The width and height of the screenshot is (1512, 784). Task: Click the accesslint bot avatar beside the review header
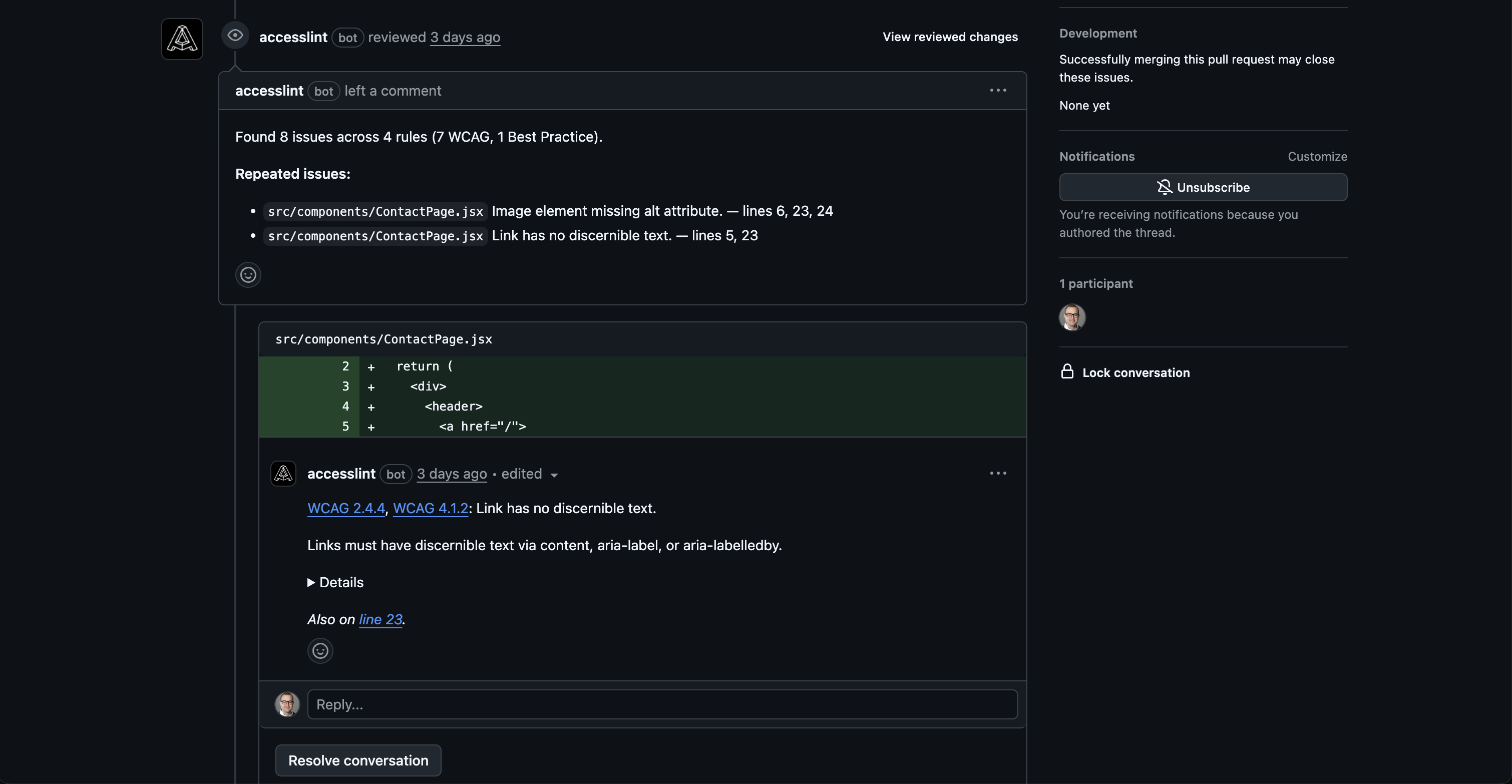[x=181, y=39]
